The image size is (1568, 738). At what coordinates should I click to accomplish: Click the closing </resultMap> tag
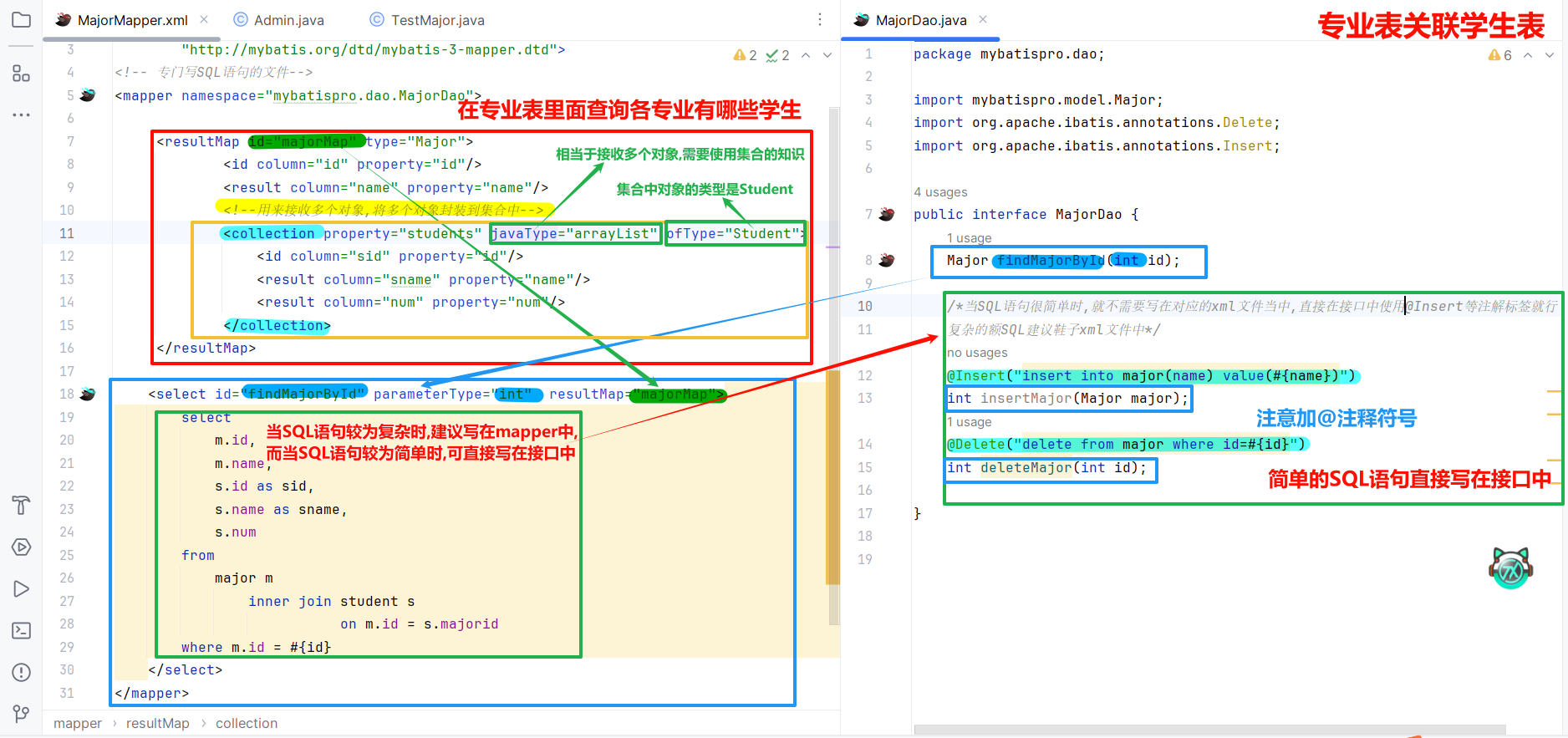206,348
